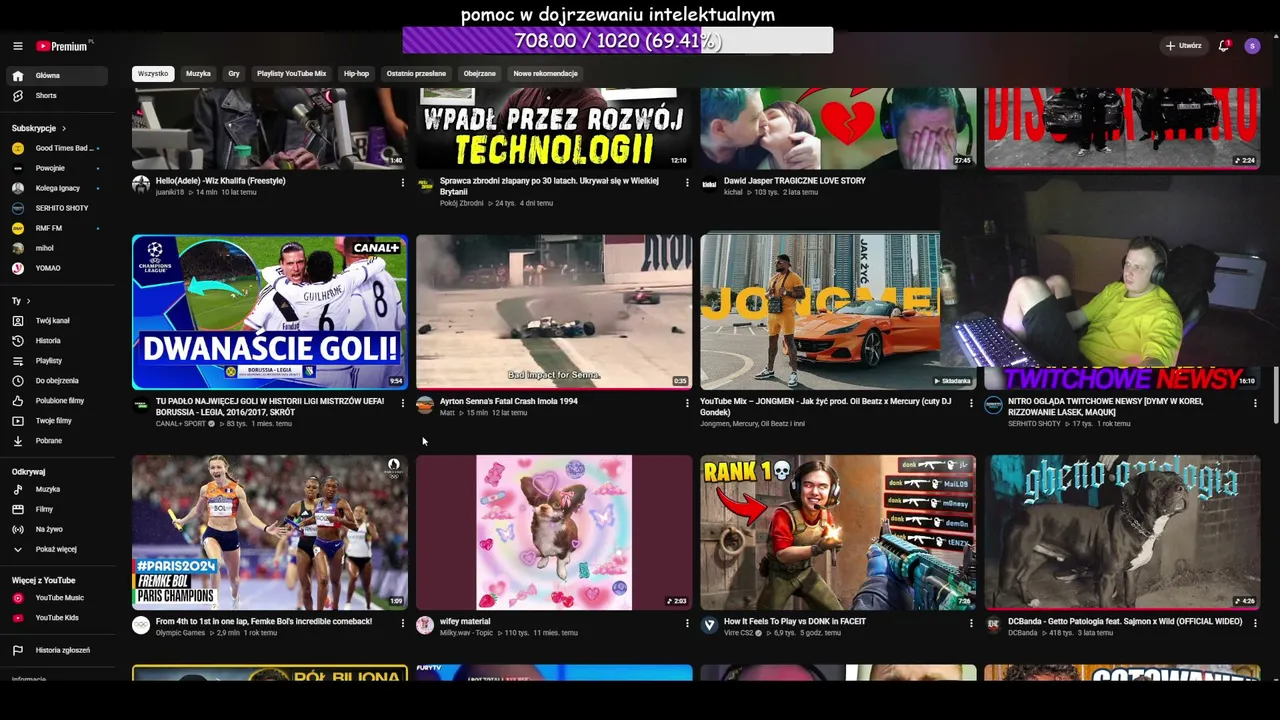Open Twoje filmy in the sidebar

pyautogui.click(x=59, y=421)
